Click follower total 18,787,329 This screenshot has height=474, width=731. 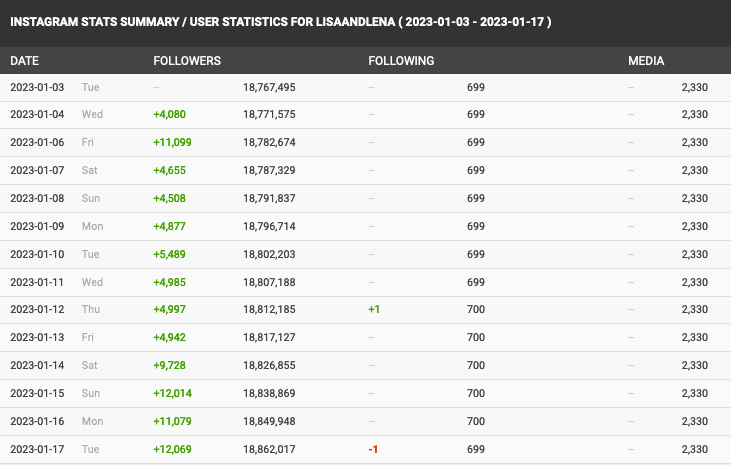[x=269, y=170]
